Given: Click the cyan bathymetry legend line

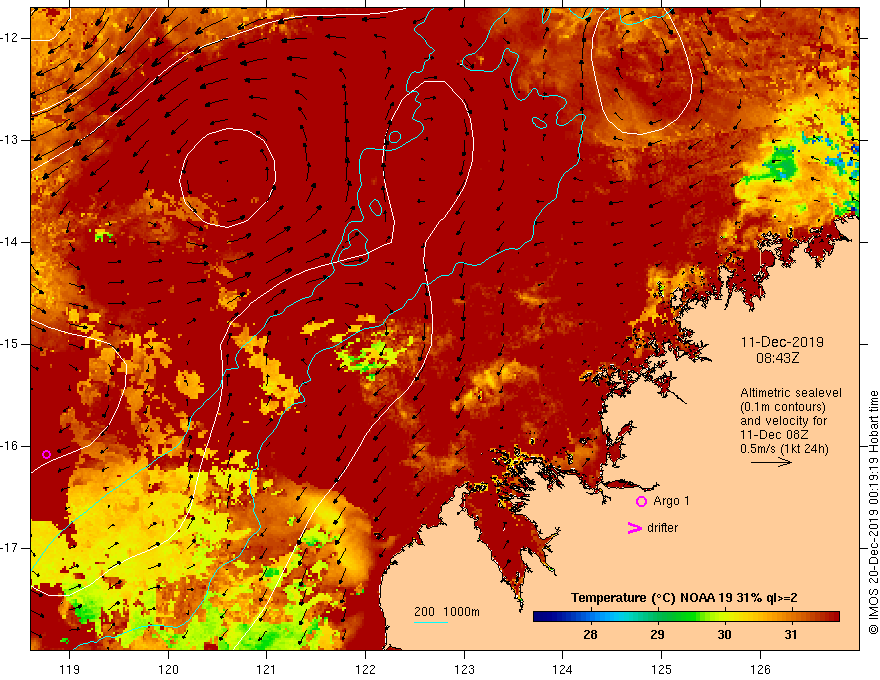Looking at the screenshot, I should point(430,622).
